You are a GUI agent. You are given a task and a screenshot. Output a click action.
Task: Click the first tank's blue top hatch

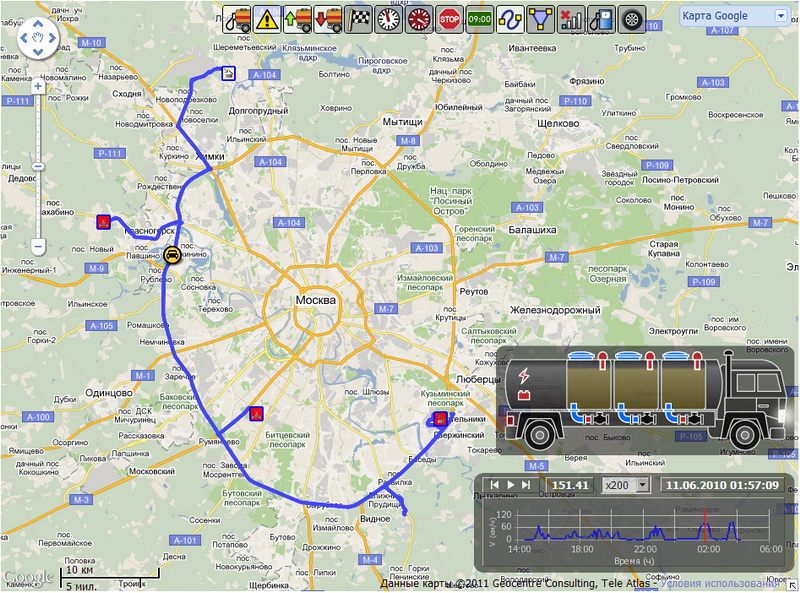[580, 355]
